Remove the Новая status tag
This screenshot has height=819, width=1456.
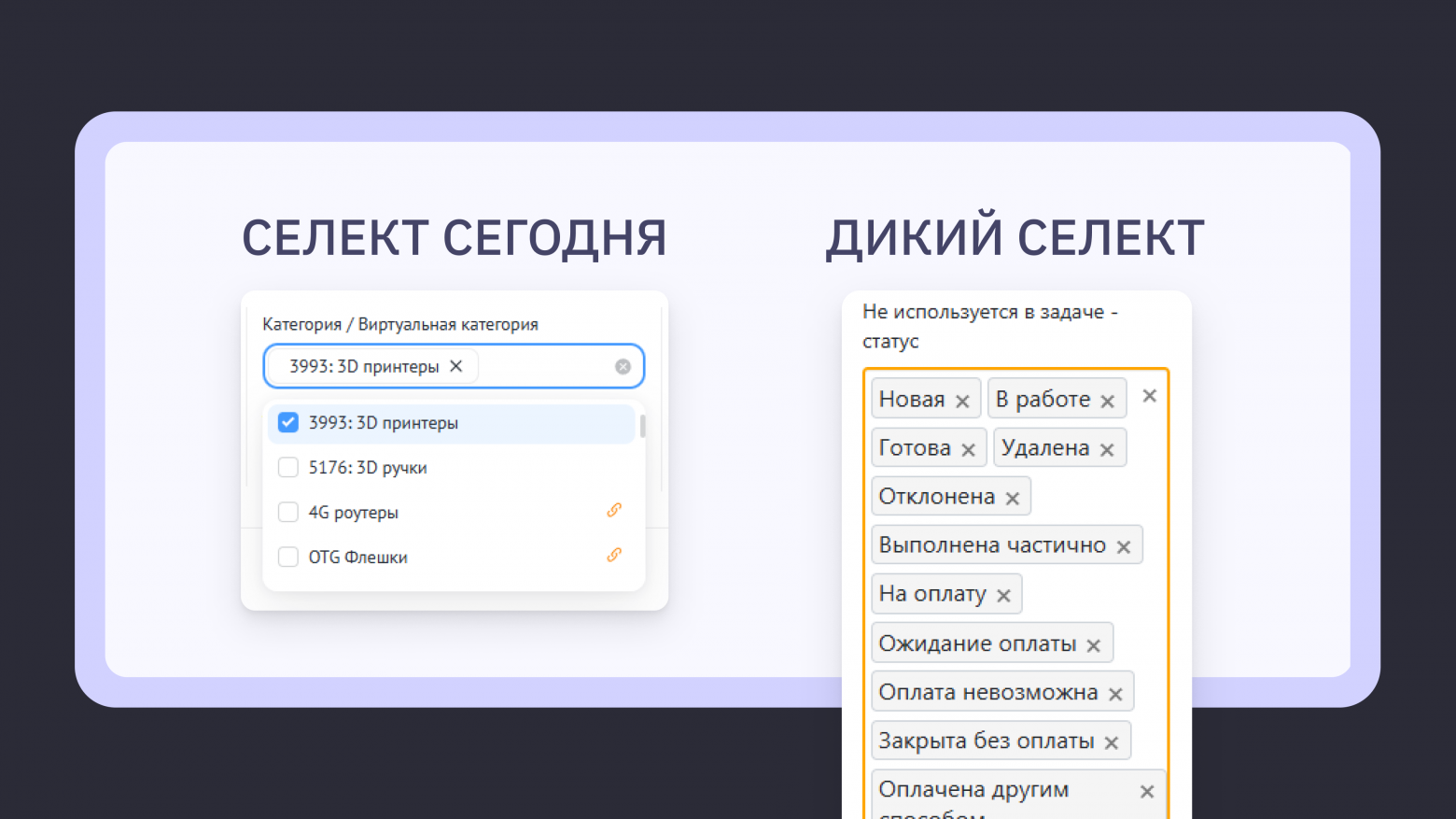(963, 399)
